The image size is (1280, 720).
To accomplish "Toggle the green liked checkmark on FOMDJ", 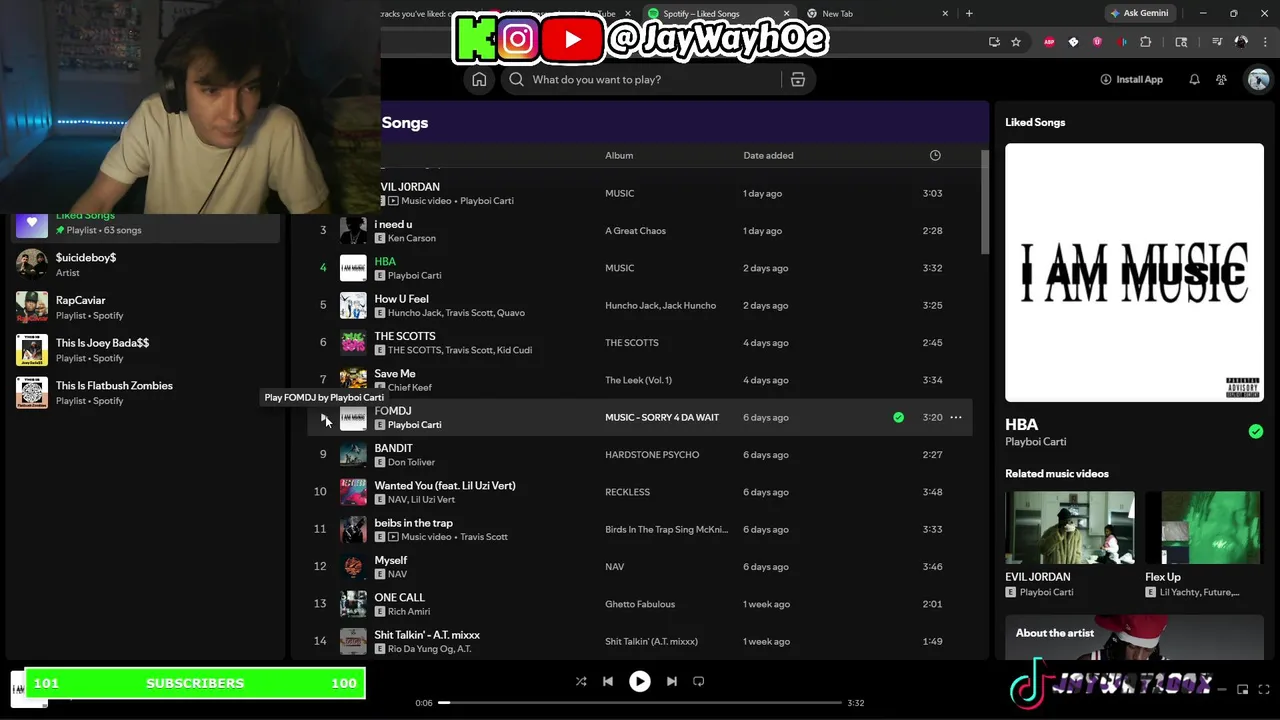I will point(898,418).
